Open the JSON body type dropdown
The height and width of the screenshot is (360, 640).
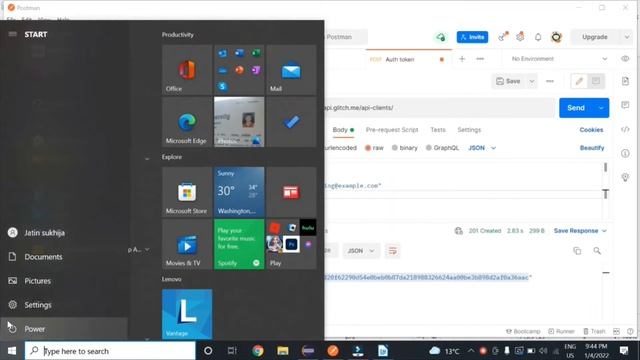(482, 148)
